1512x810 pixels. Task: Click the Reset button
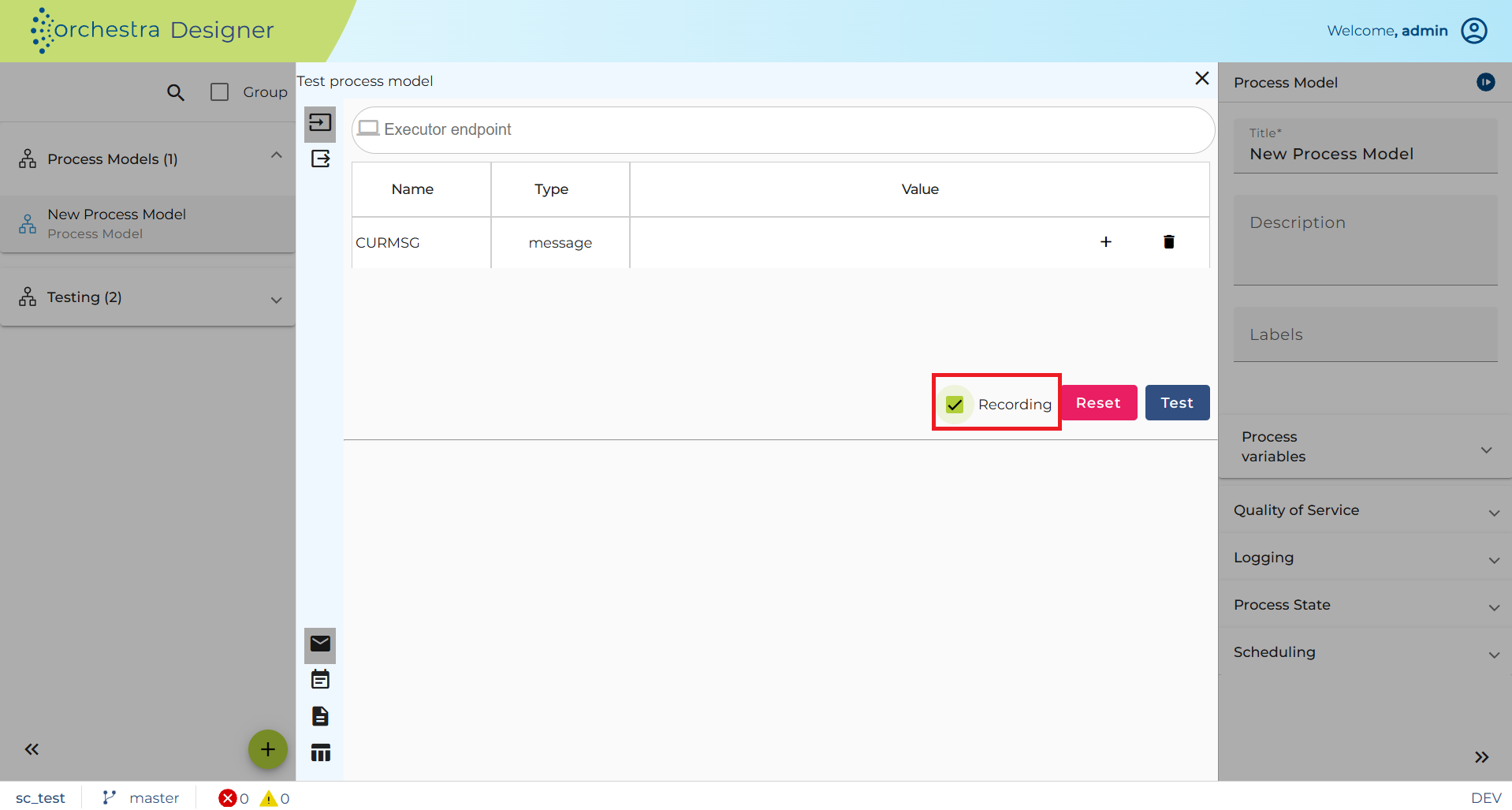coord(1099,403)
